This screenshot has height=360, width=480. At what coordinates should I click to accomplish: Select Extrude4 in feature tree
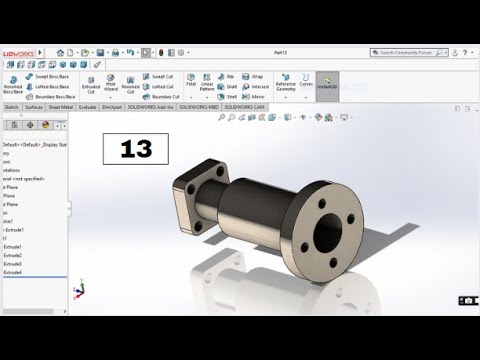(x=13, y=272)
